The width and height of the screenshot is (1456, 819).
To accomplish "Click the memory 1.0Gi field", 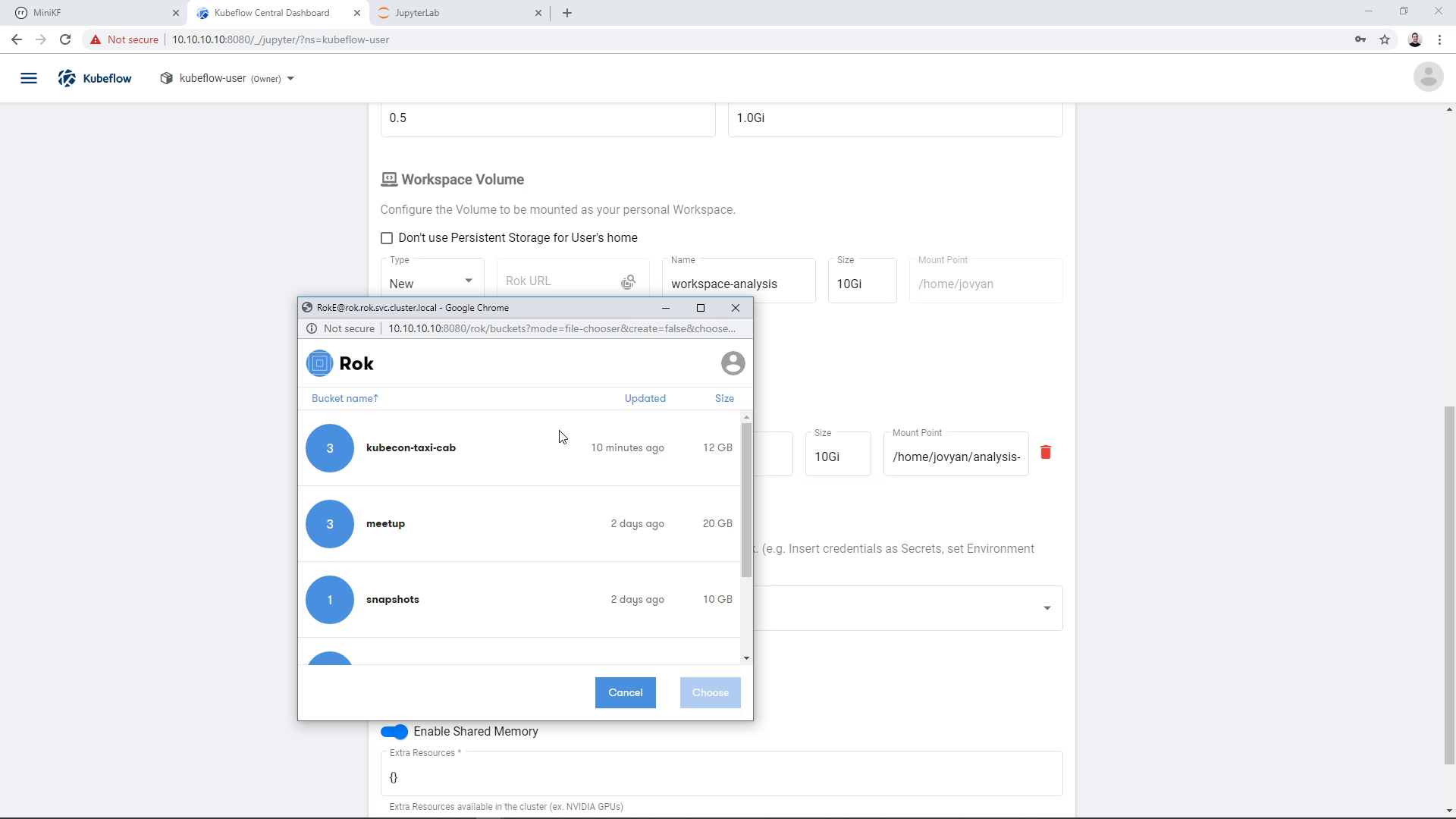I will 895,118.
